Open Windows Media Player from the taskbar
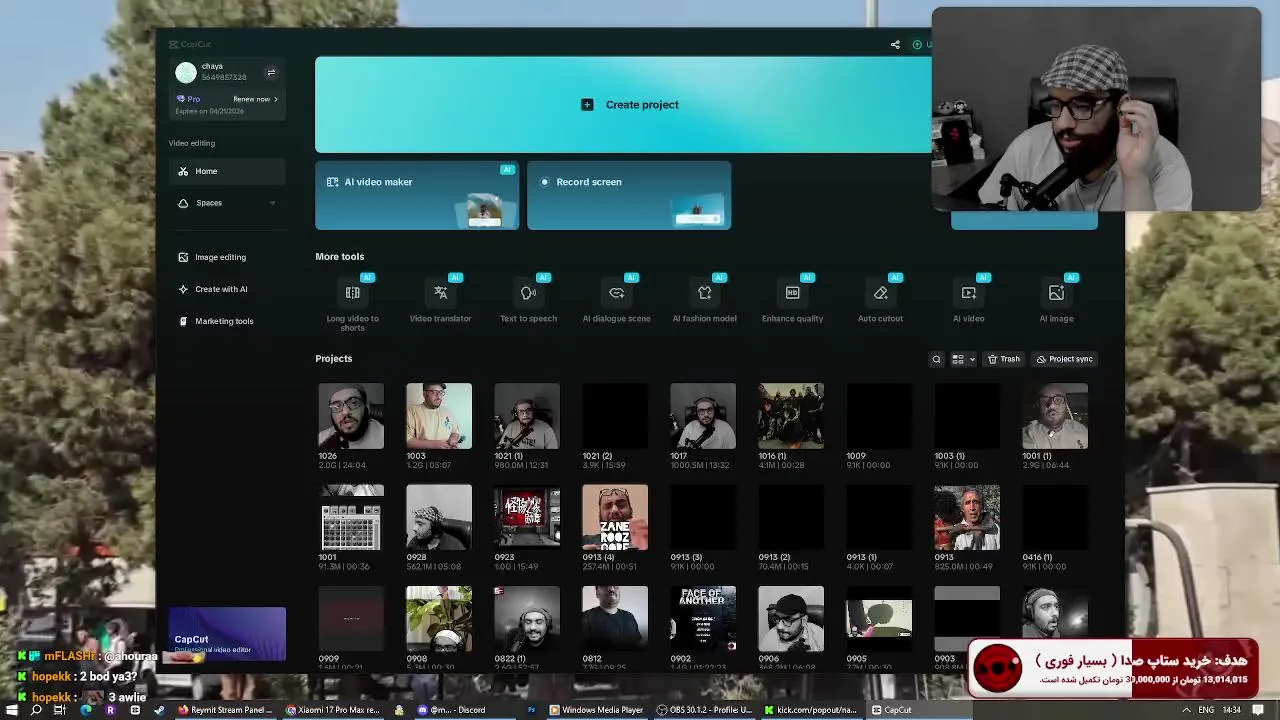This screenshot has width=1280, height=720. click(596, 710)
